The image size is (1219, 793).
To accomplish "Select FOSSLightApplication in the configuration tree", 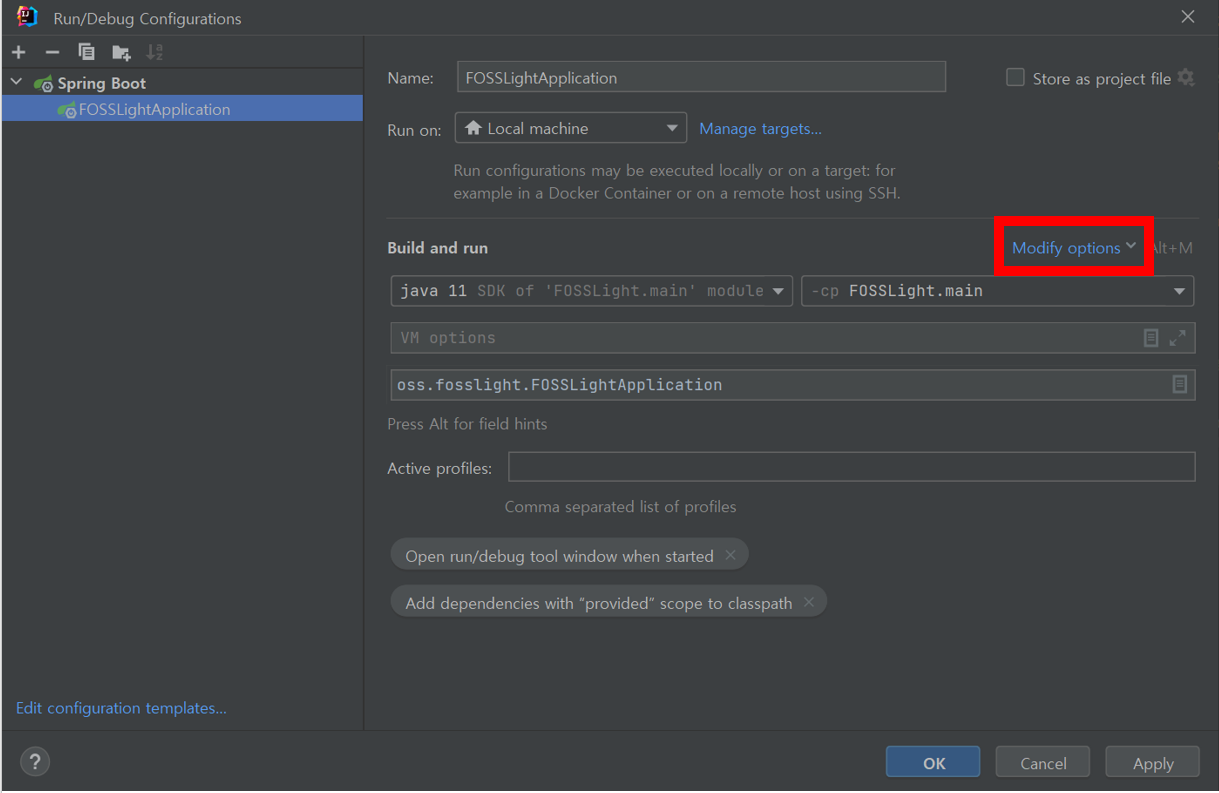I will (182, 109).
